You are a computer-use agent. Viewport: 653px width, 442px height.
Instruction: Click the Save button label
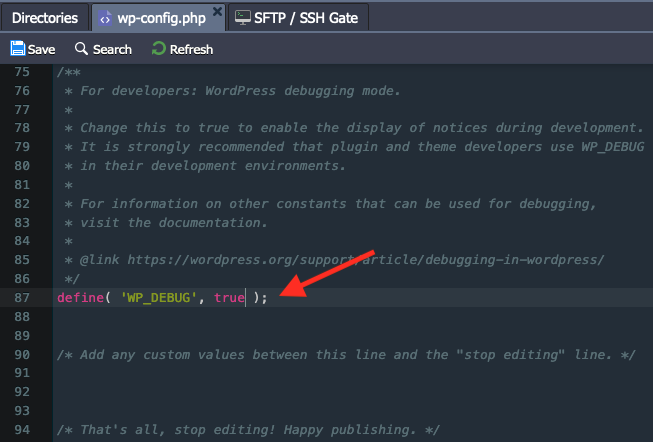[x=41, y=50]
